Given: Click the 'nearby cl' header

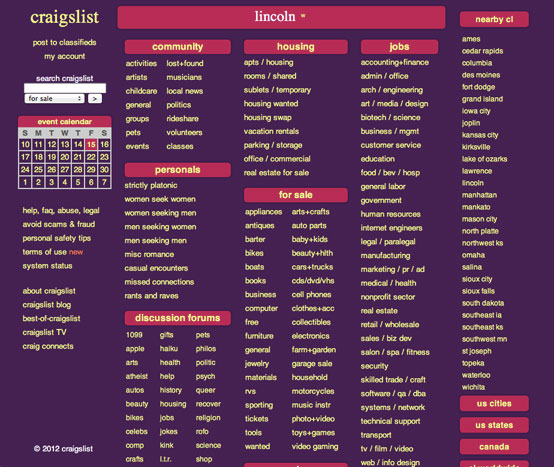Looking at the screenshot, I should pyautogui.click(x=494, y=19).
